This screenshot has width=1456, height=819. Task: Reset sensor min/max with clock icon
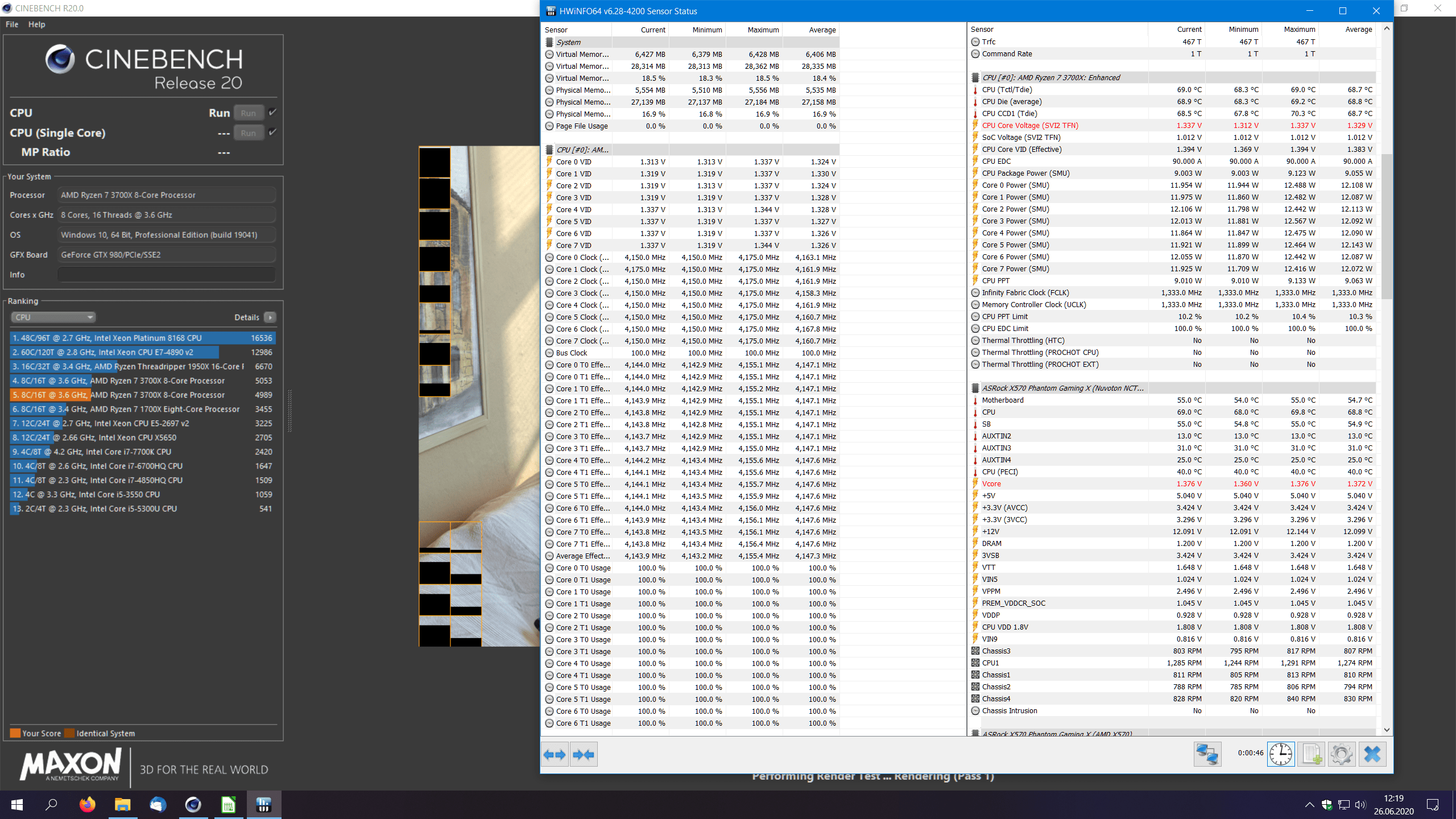click(x=1281, y=754)
